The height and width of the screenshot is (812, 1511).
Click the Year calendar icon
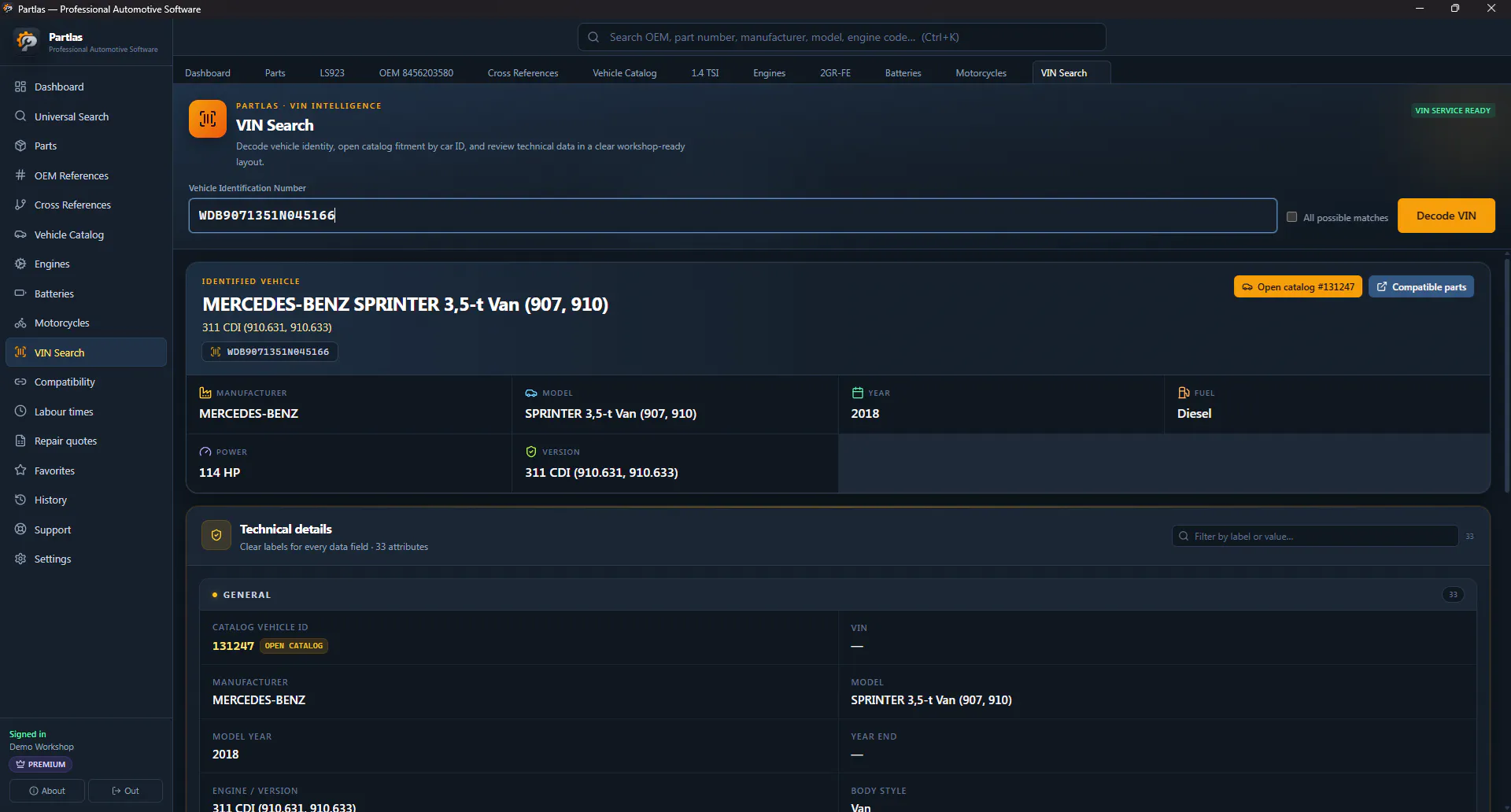click(x=858, y=393)
